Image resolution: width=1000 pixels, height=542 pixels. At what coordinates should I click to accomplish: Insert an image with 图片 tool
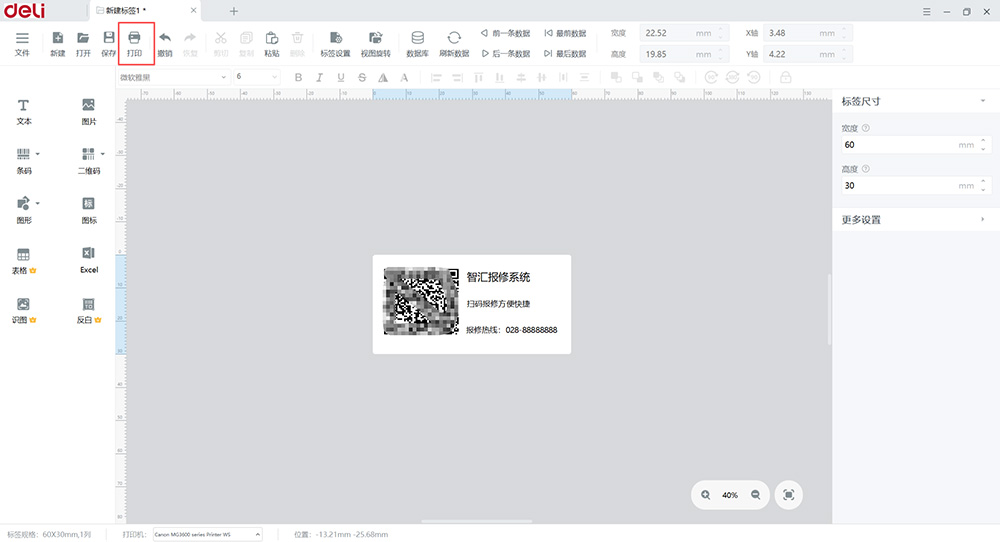[89, 112]
